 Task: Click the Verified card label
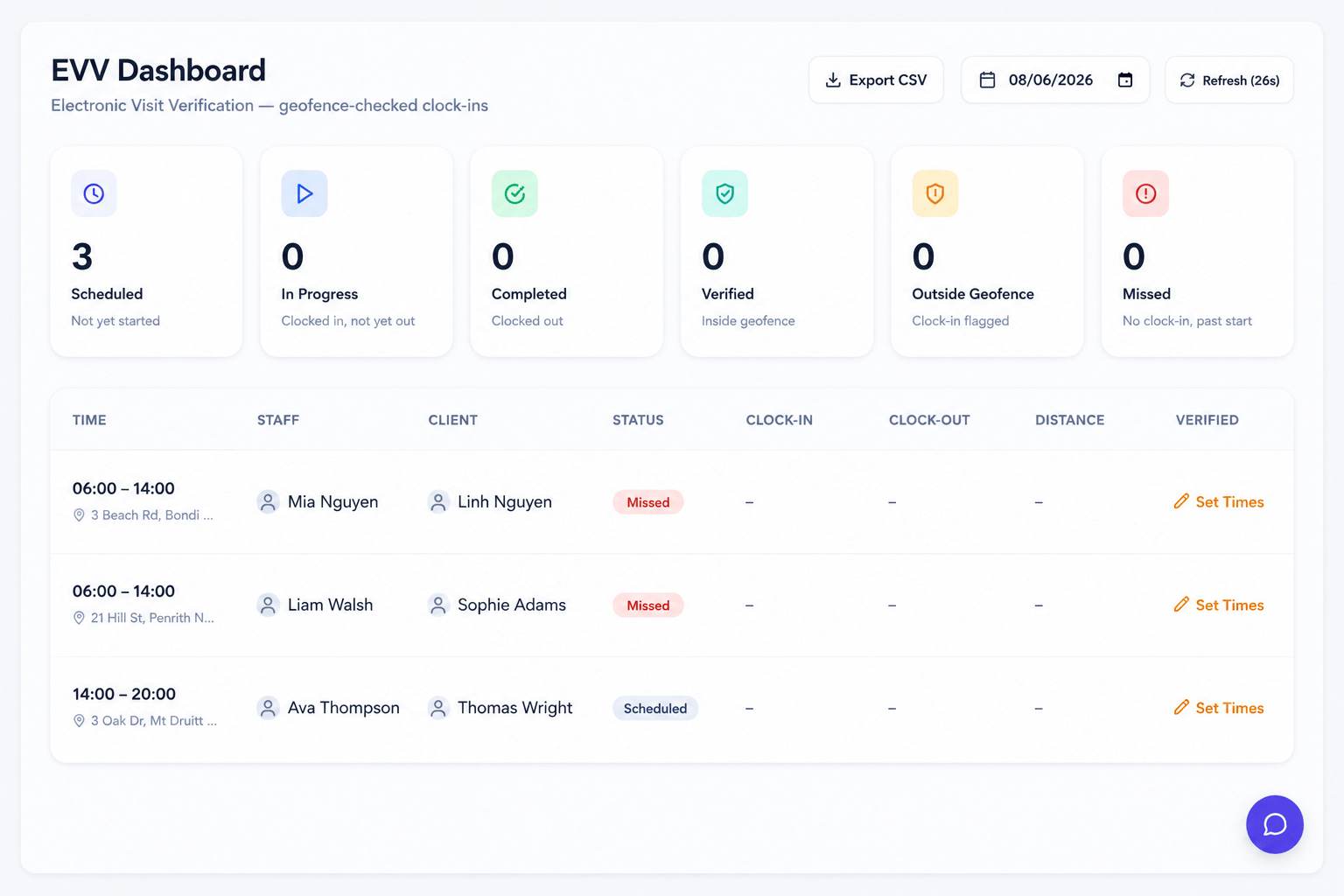(728, 294)
